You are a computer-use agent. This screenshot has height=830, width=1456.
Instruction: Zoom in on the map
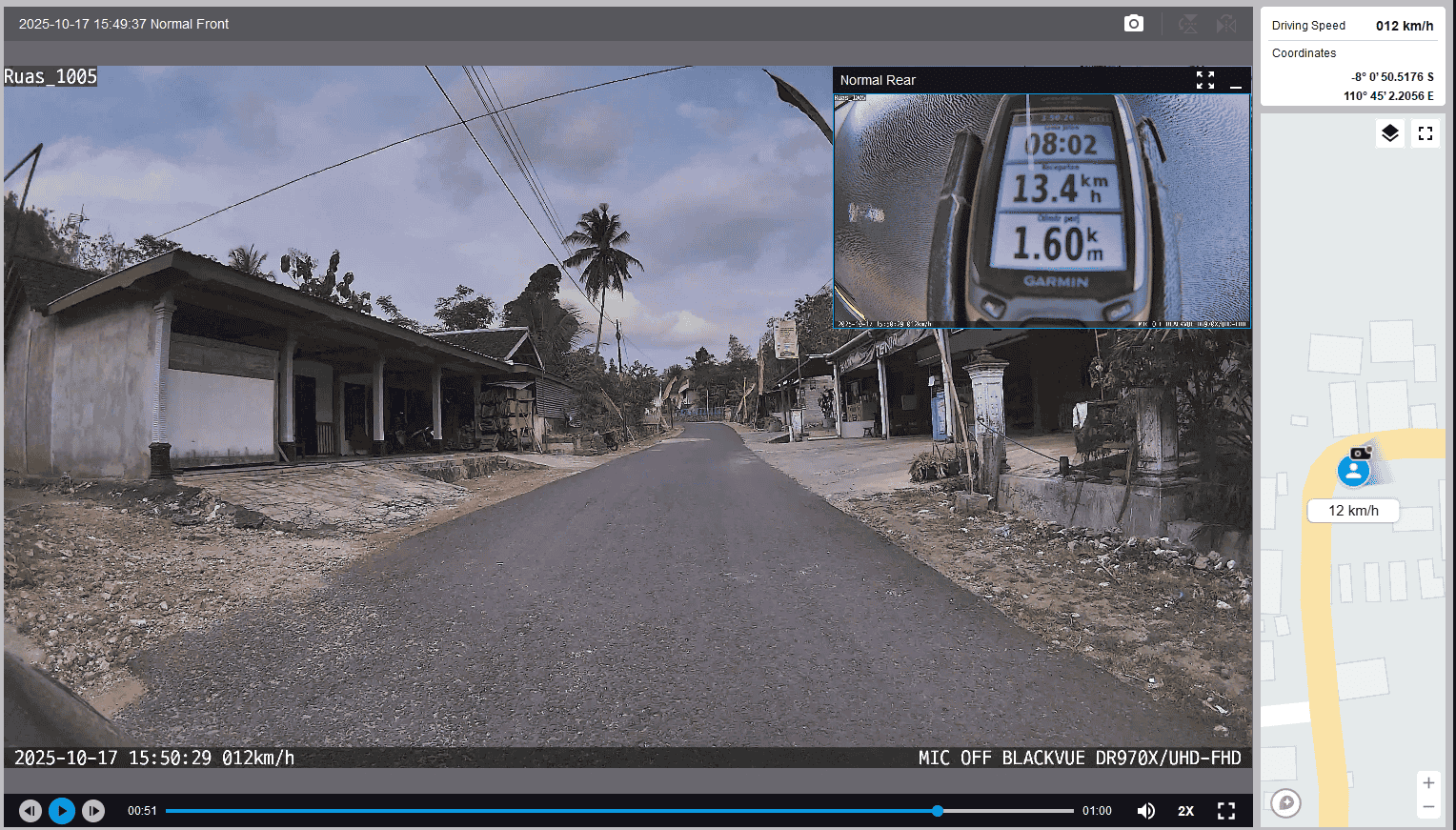1428,783
